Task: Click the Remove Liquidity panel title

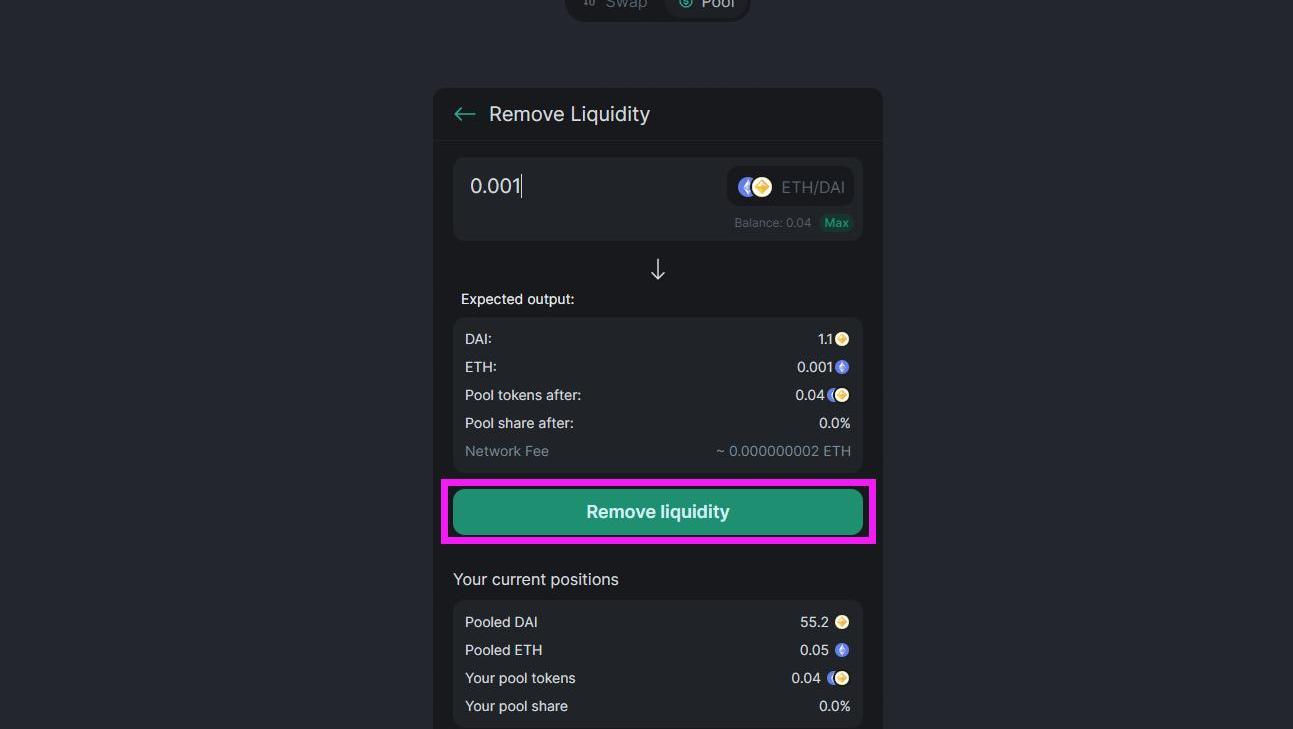Action: coord(569,114)
